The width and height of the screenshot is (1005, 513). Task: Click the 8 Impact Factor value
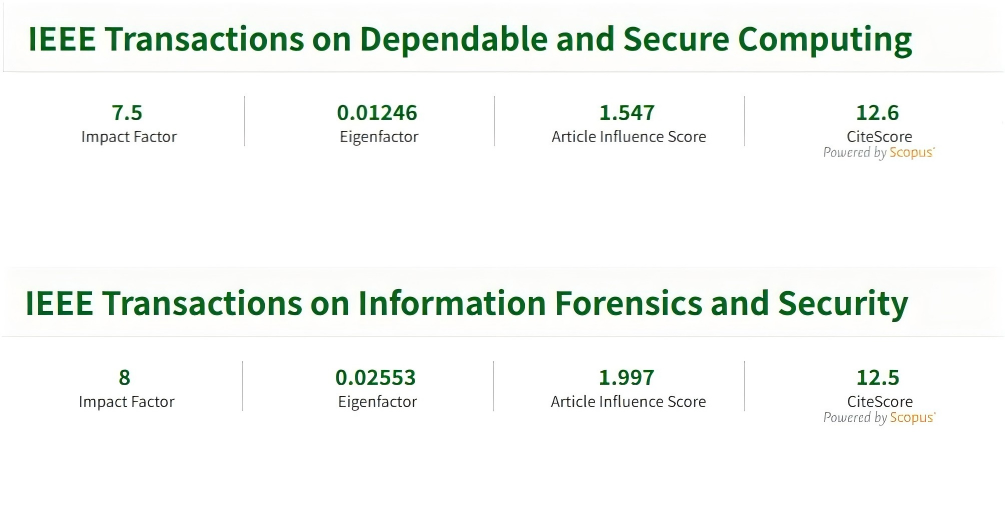coord(124,378)
